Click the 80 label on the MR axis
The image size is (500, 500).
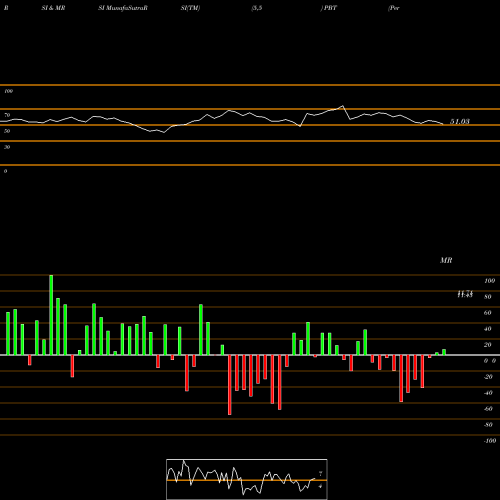[488, 297]
